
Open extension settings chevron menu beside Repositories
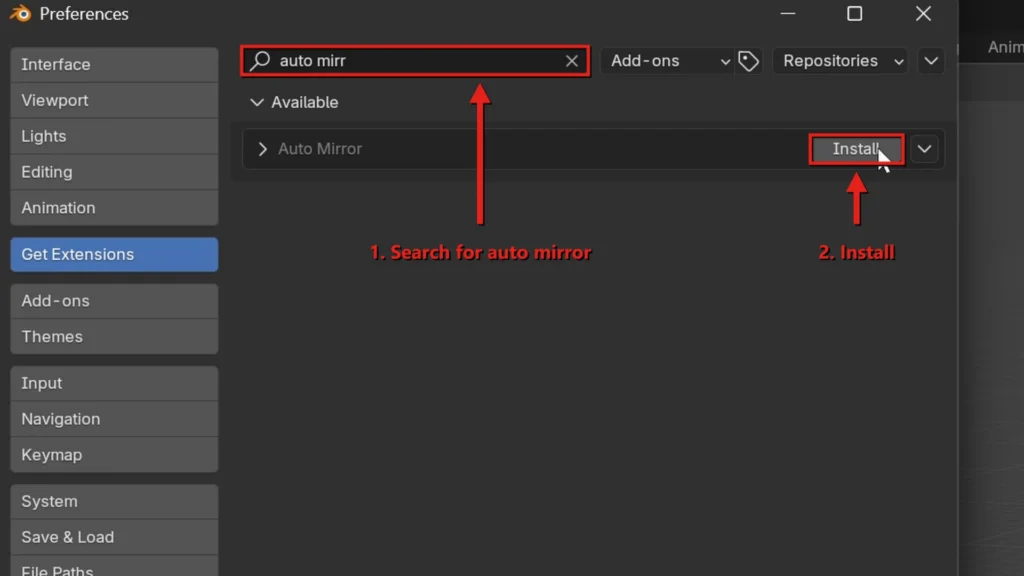pyautogui.click(x=931, y=61)
